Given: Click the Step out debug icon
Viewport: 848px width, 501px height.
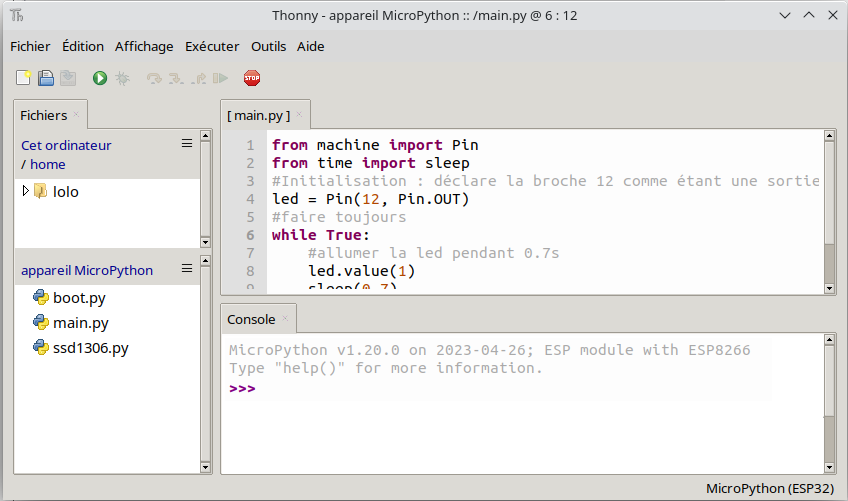Looking at the screenshot, I should point(198,79).
